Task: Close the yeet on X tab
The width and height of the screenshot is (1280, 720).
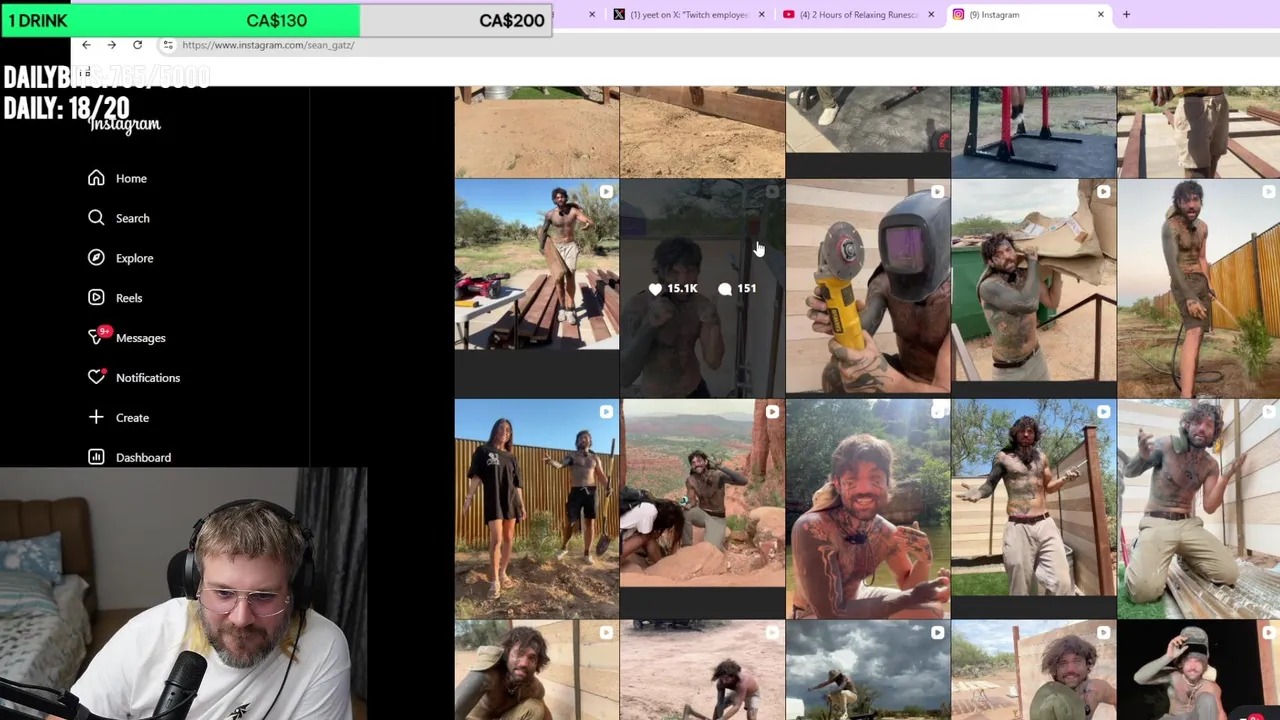Action: (762, 15)
